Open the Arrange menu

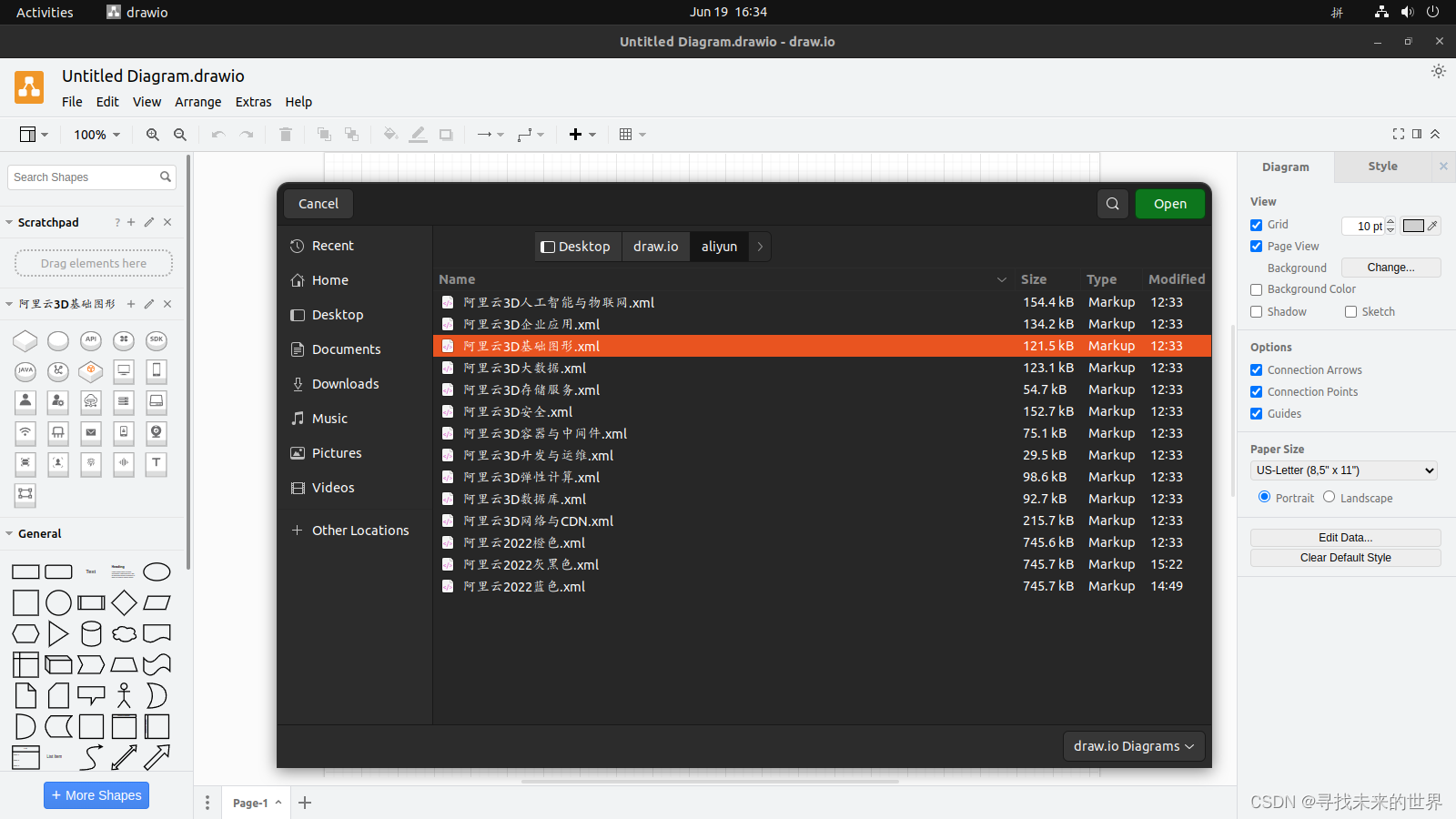[198, 102]
